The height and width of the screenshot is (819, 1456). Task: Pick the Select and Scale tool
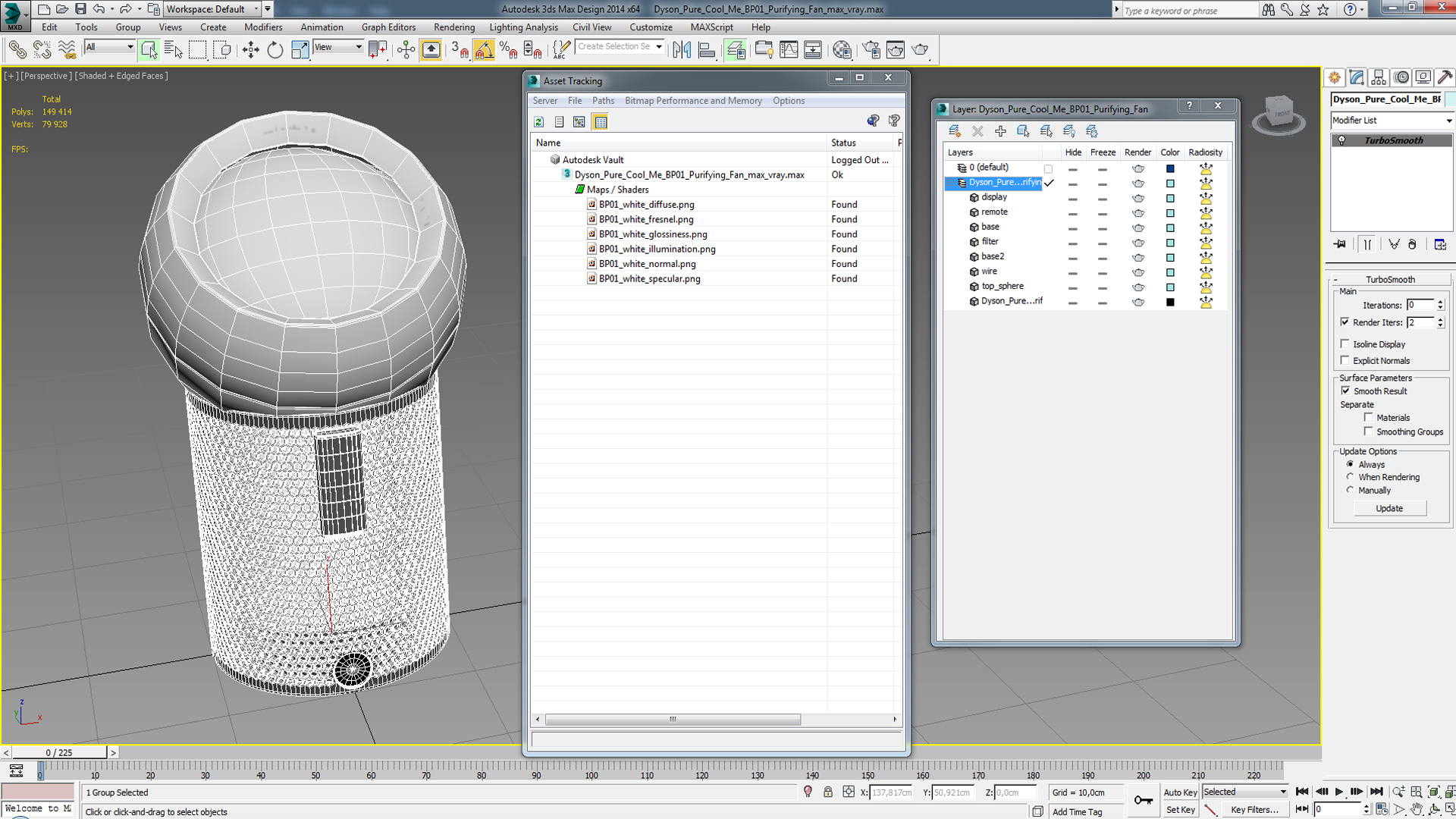[x=300, y=50]
